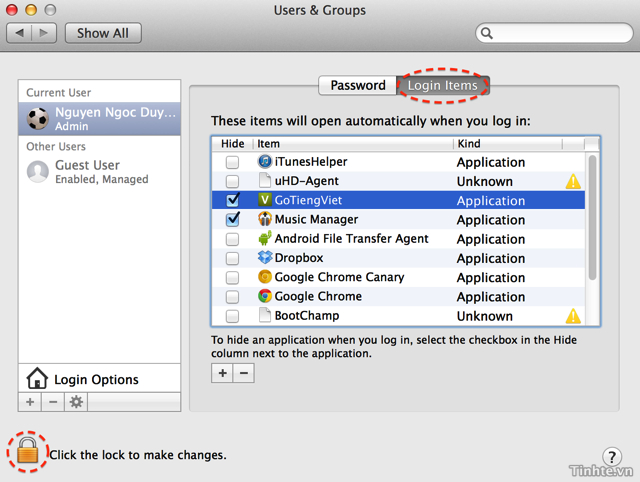This screenshot has width=640, height=482.
Task: Check Hide for Google Chrome Canary
Action: [x=232, y=278]
